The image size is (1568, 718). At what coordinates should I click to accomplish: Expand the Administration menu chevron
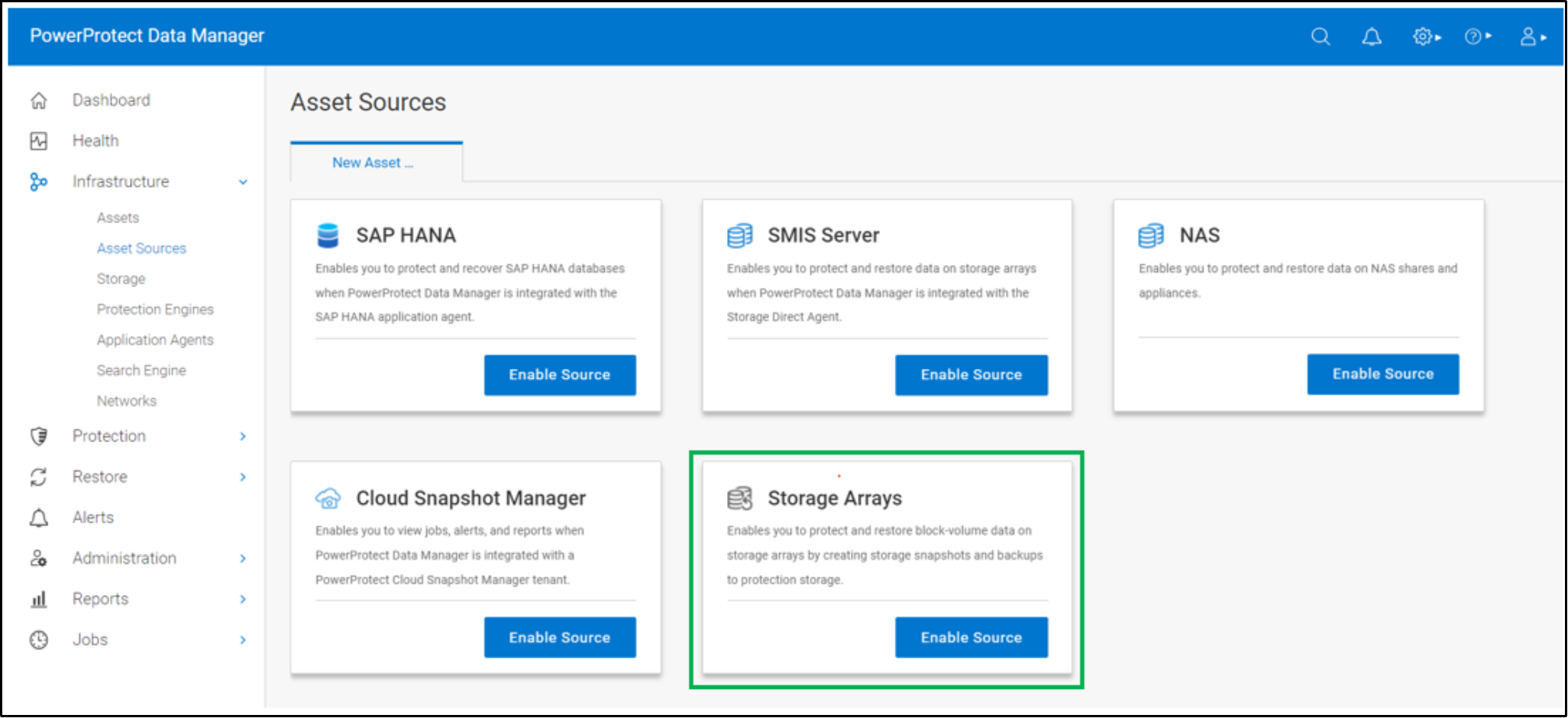click(243, 558)
